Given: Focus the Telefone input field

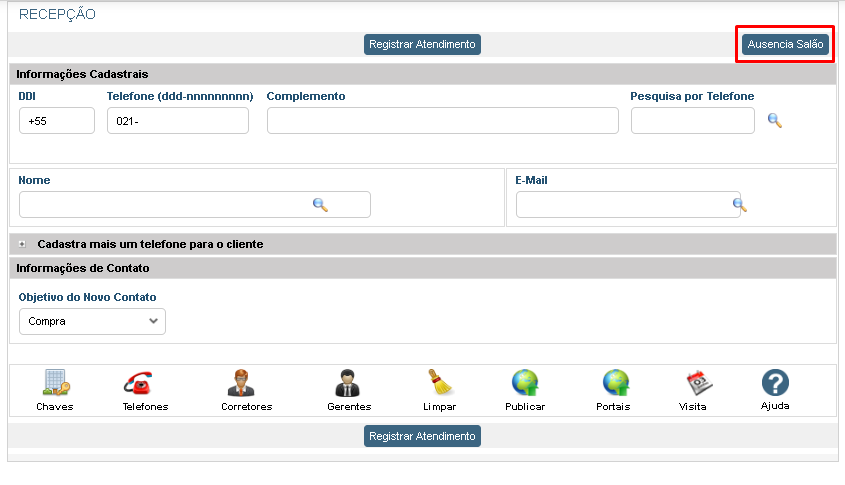Looking at the screenshot, I should [177, 121].
